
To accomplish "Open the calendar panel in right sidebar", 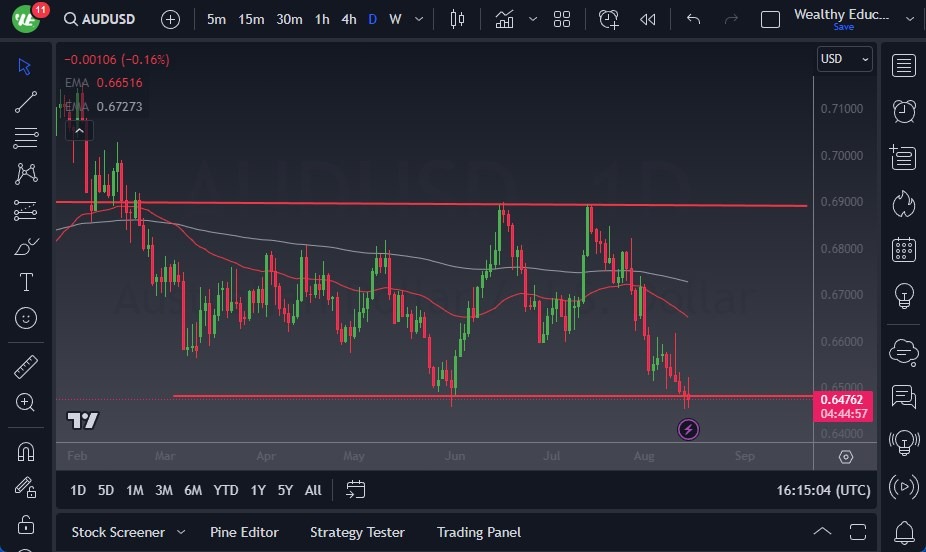I will point(904,249).
